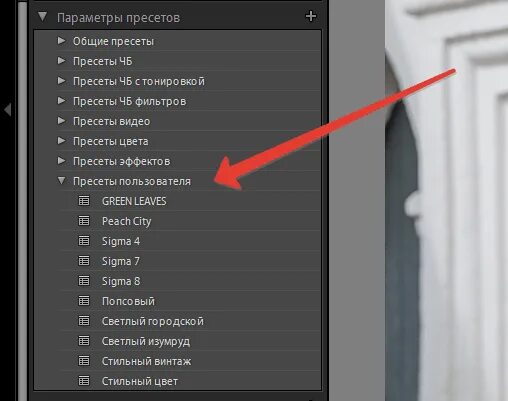Click the plus icon to create new preset
This screenshot has width=508, height=401.
[311, 16]
